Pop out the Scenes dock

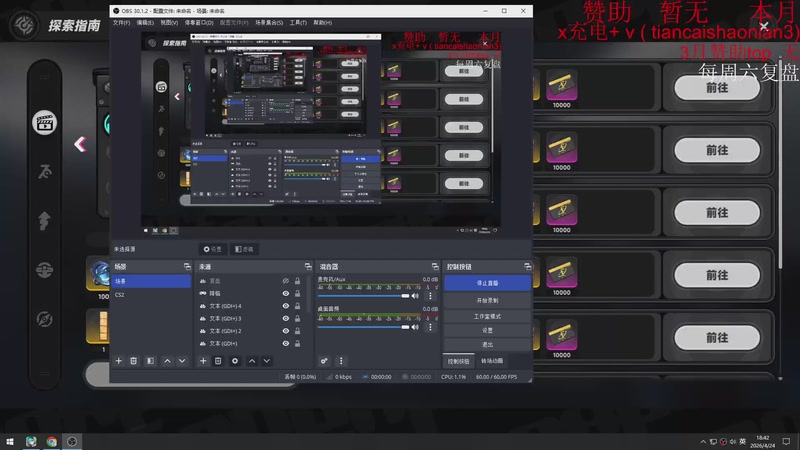point(187,266)
